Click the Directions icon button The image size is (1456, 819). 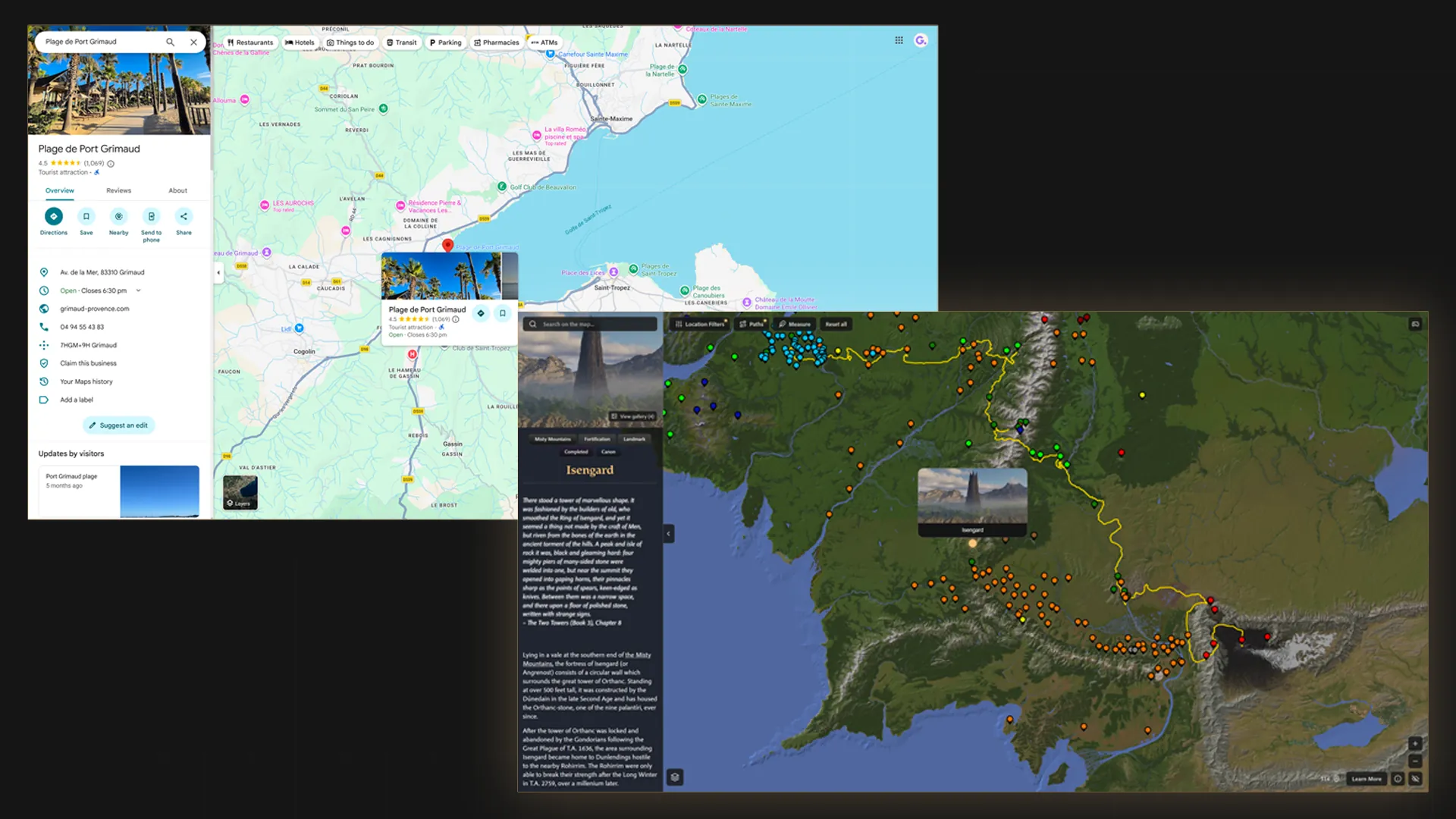pos(54,217)
